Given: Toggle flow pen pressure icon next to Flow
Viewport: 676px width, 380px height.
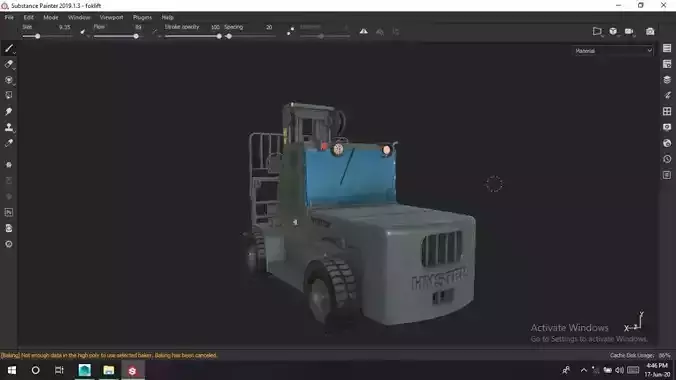Looking at the screenshot, I should pos(154,32).
